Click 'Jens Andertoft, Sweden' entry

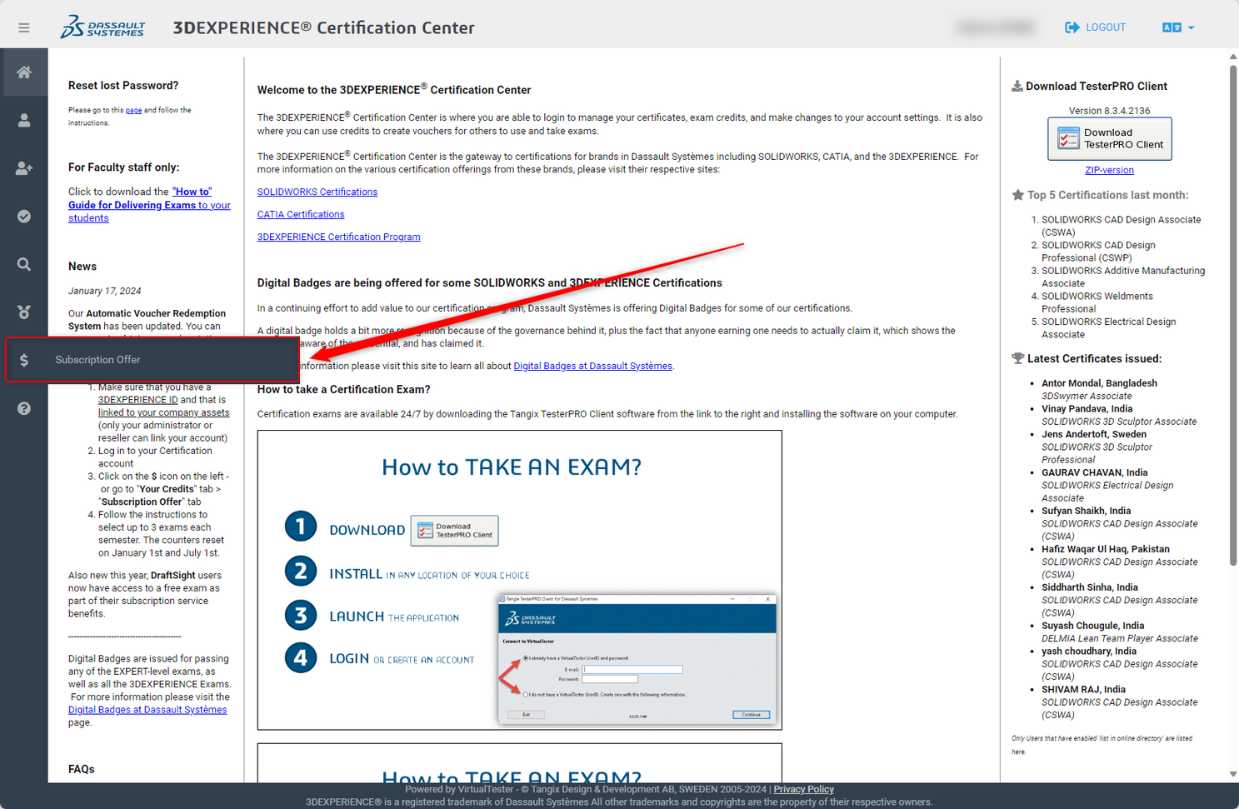click(1094, 434)
